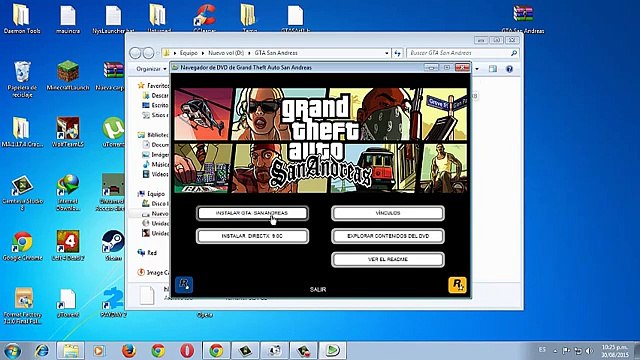Screen dimensions: 640x360
Task: Select Bibliotecas in navigation pane
Action: [x=153, y=135]
